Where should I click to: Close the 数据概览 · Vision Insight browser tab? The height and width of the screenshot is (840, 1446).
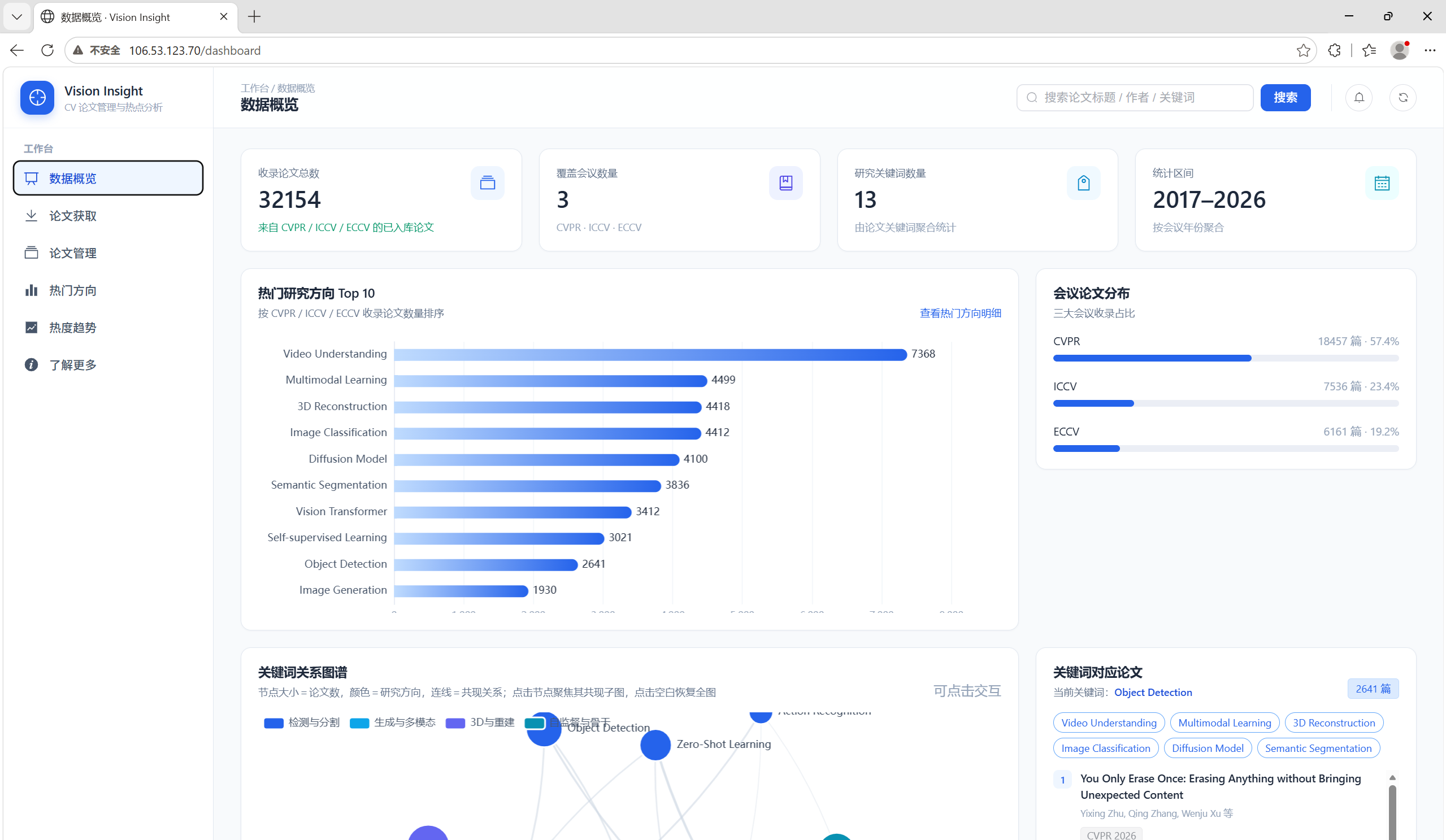click(x=224, y=16)
